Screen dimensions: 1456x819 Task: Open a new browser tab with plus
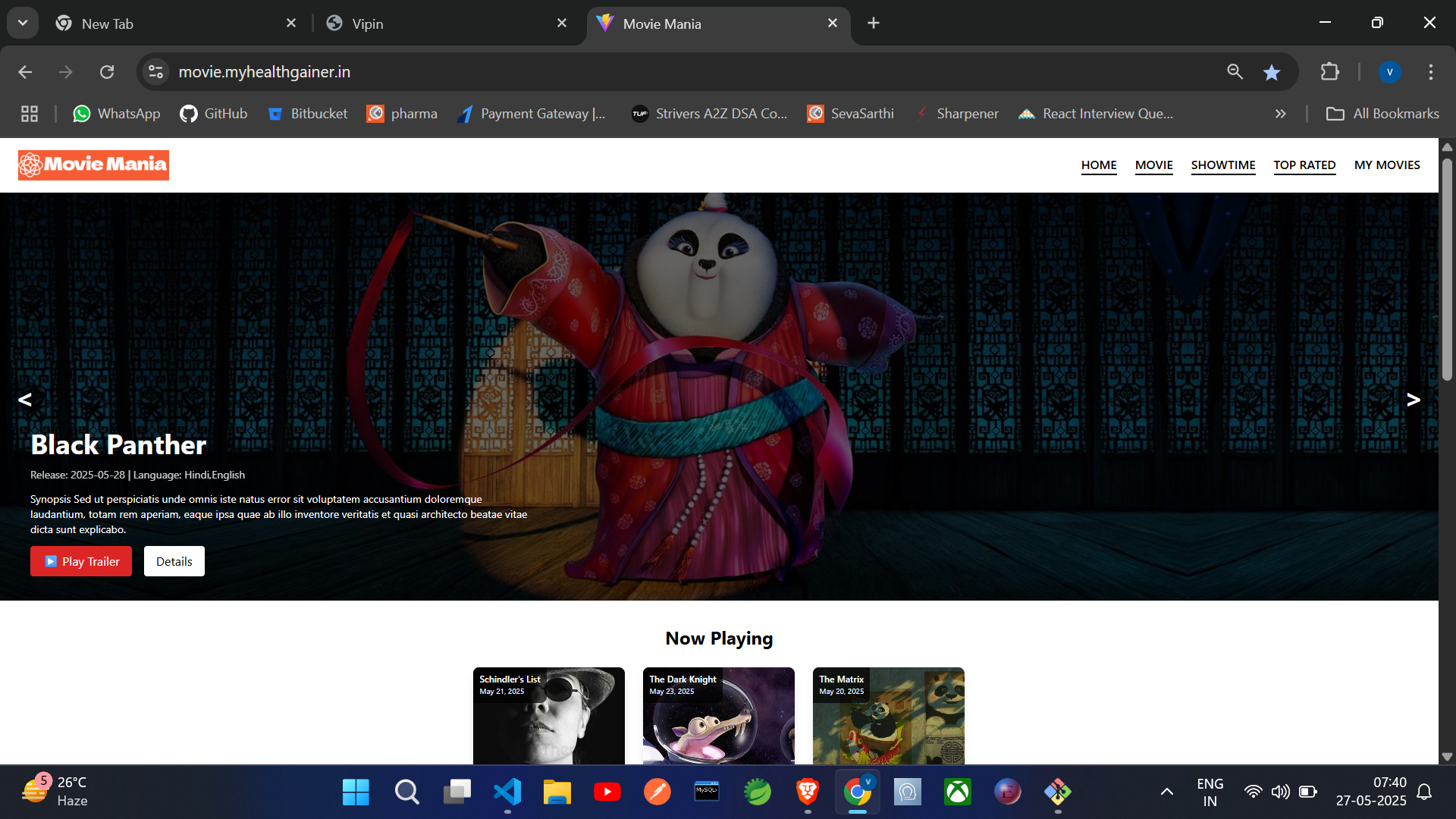[874, 24]
